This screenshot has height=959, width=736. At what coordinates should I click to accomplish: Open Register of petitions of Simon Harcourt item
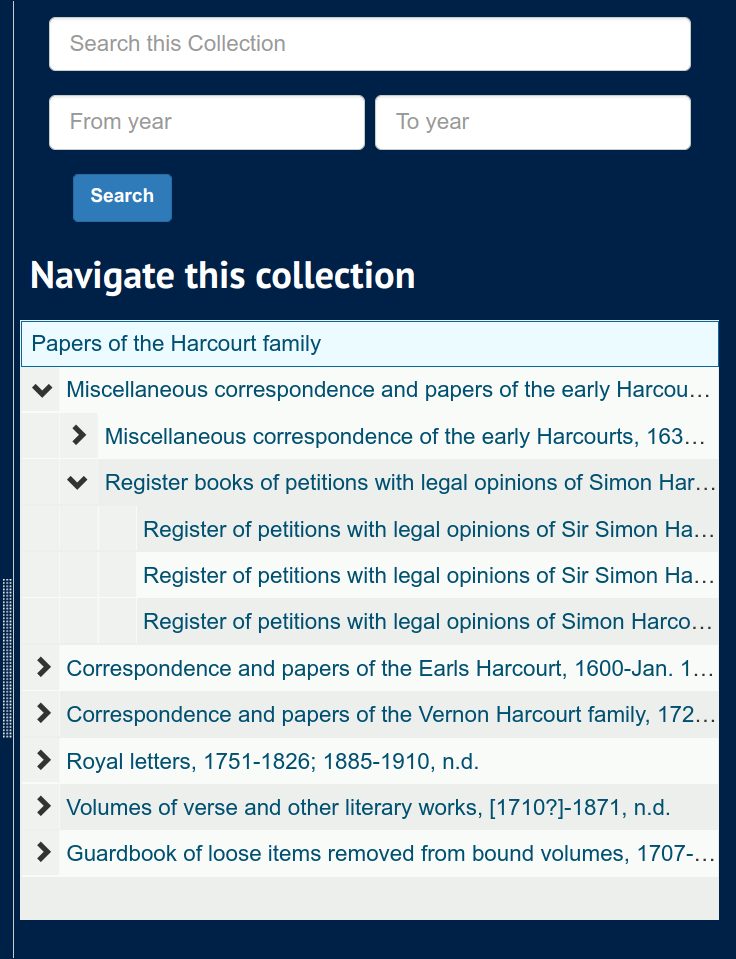pos(428,622)
